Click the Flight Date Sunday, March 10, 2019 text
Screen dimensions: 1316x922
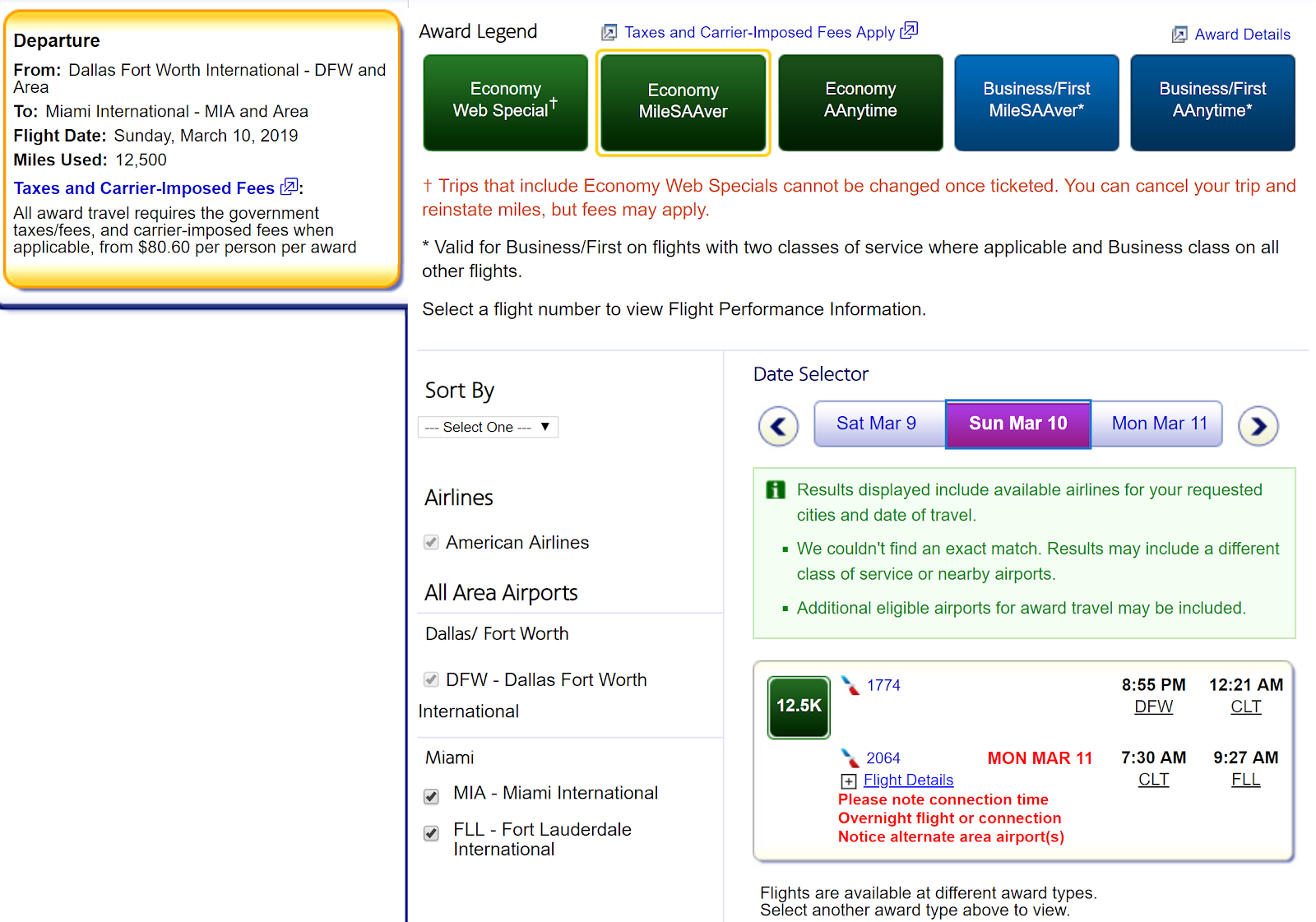coord(155,136)
